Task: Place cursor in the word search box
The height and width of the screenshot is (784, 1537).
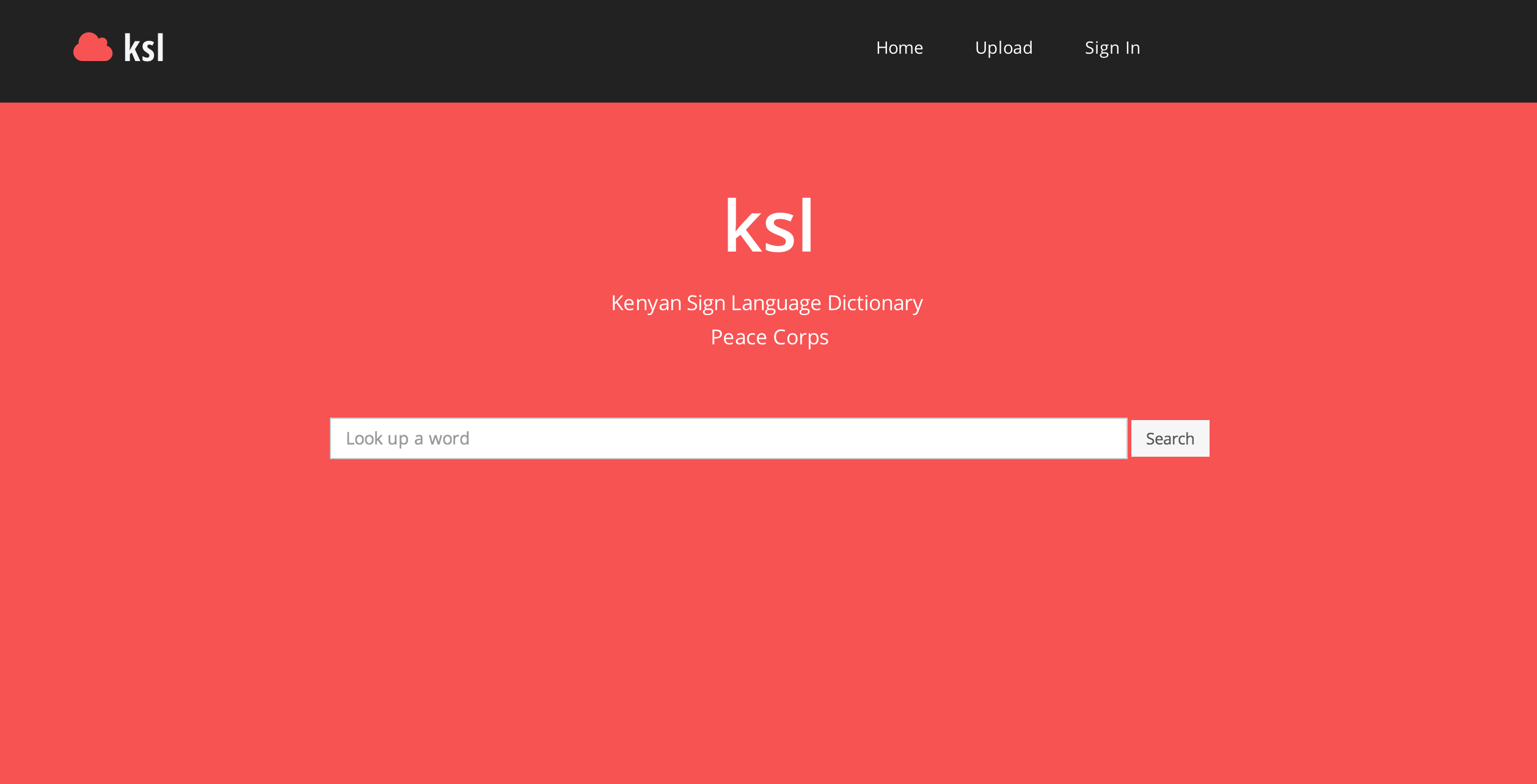Action: [x=728, y=438]
